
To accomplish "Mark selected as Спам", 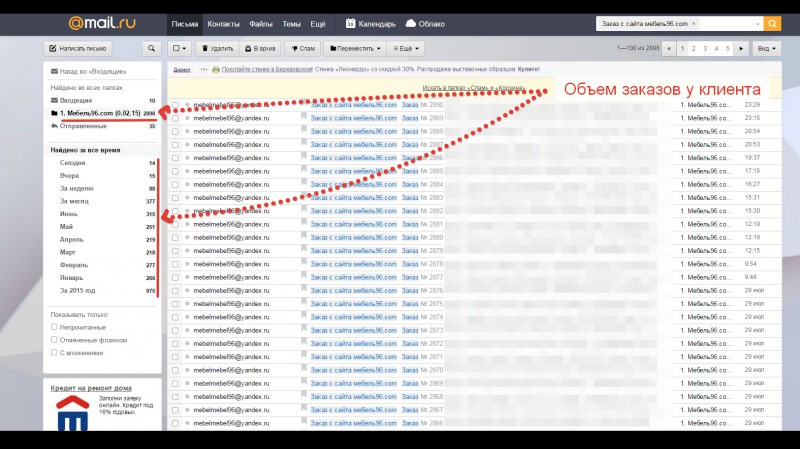I will [x=303, y=48].
